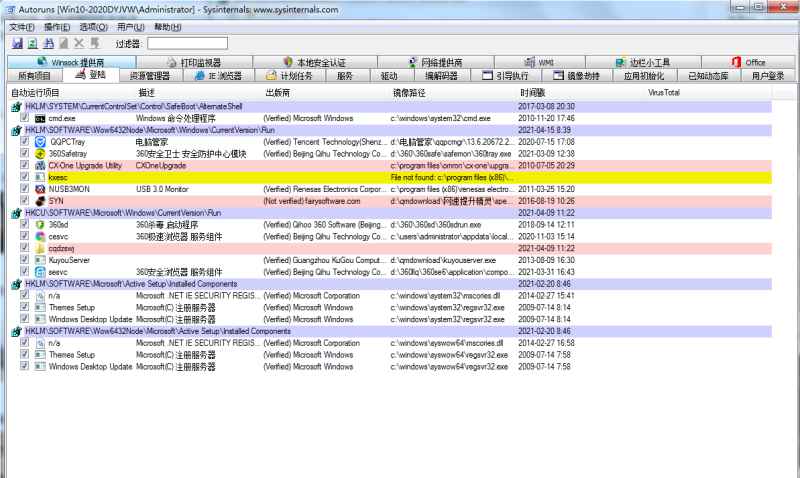Screen dimensions: 800x478
Task: Click the Find binoculars toolbar icon
Action: [48, 43]
